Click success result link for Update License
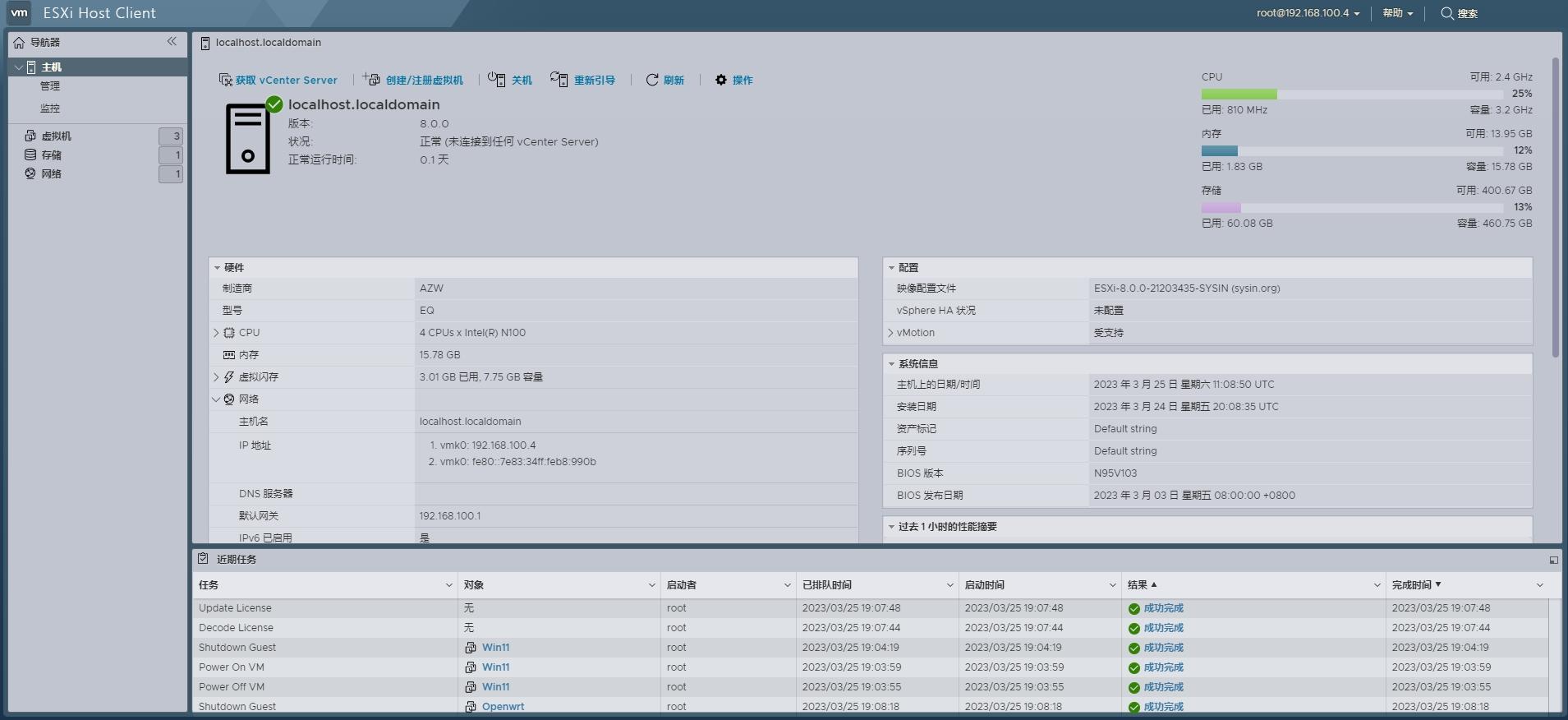 point(1163,608)
